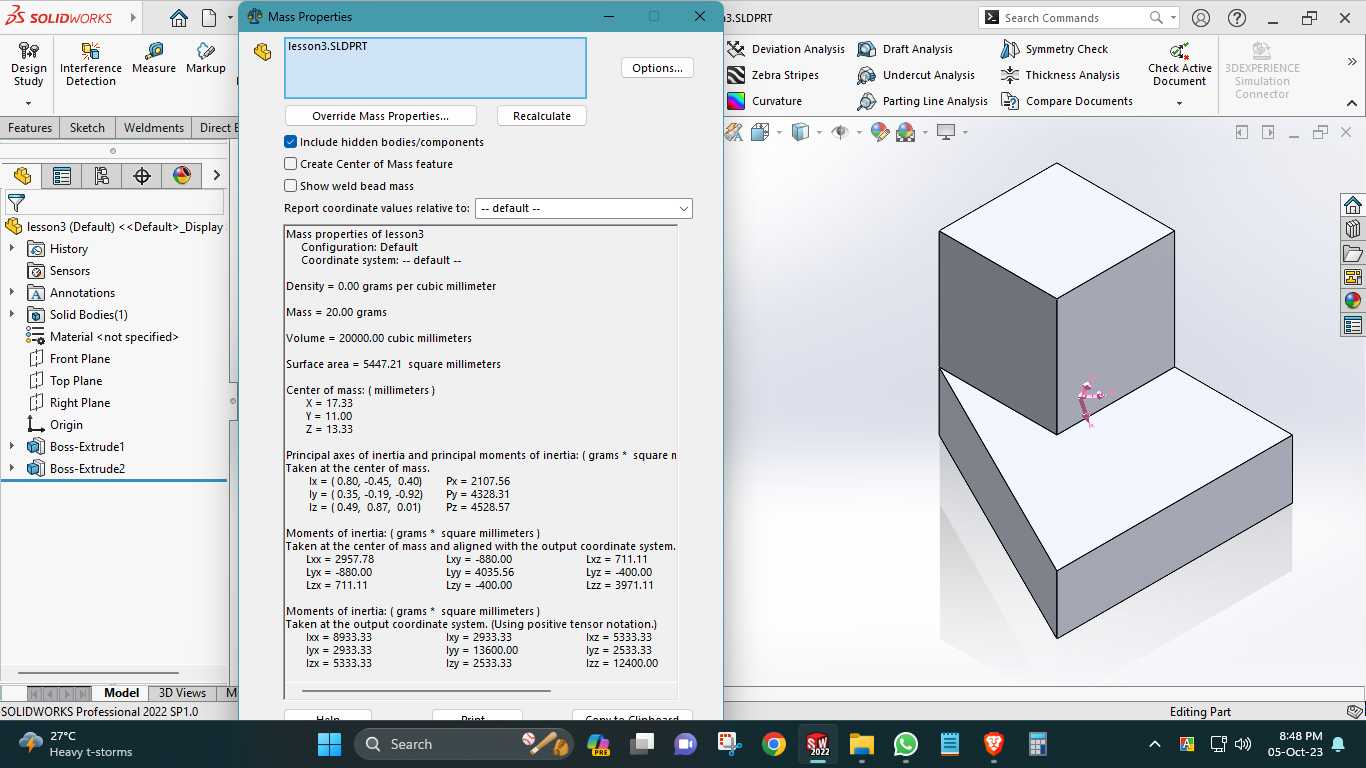This screenshot has height=768, width=1366.
Task: Click the Edit Appearance icon in the heads-up toolbar
Action: pyautogui.click(x=880, y=132)
